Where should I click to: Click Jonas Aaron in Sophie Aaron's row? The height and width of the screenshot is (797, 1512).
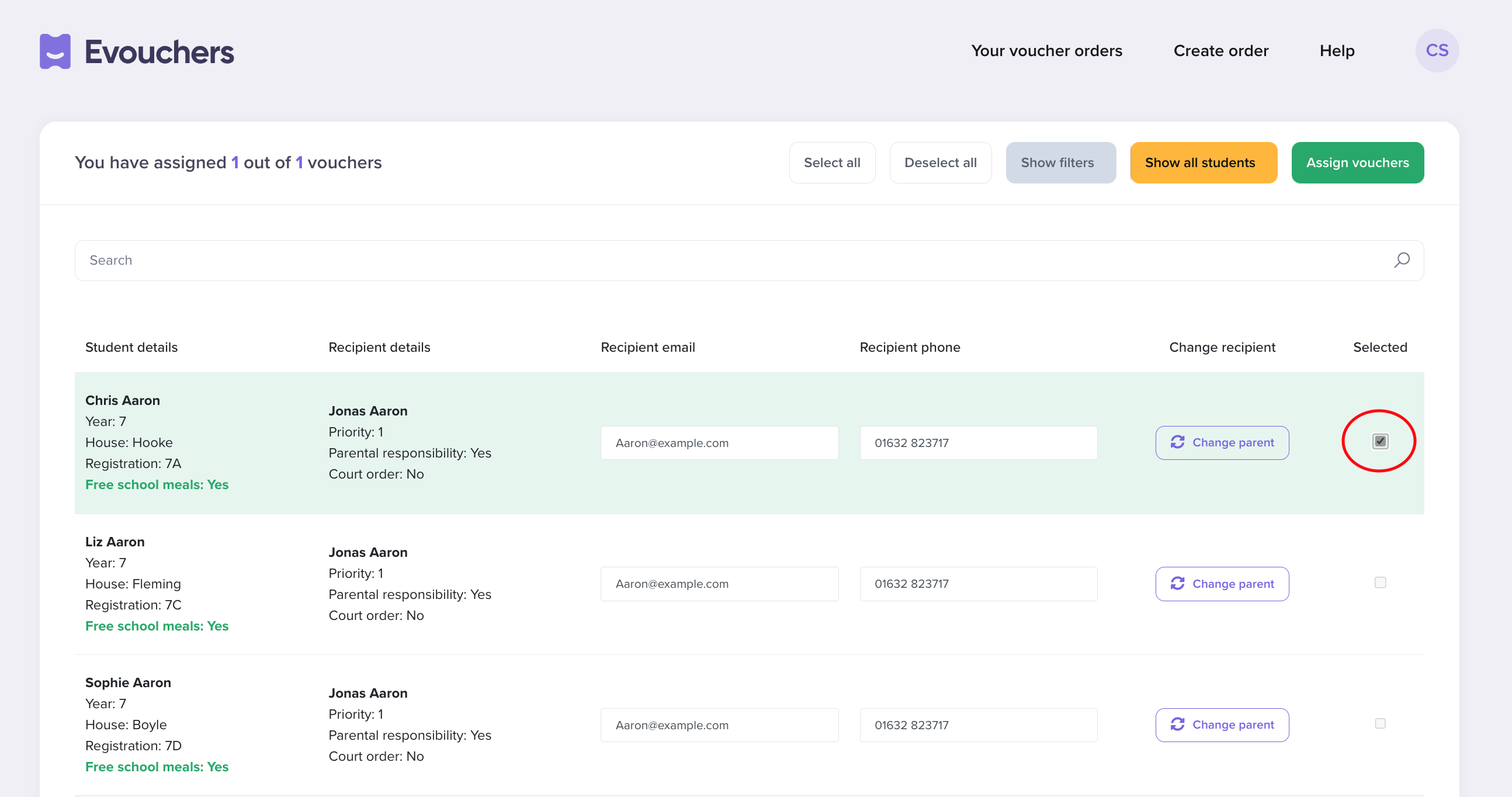(x=367, y=693)
